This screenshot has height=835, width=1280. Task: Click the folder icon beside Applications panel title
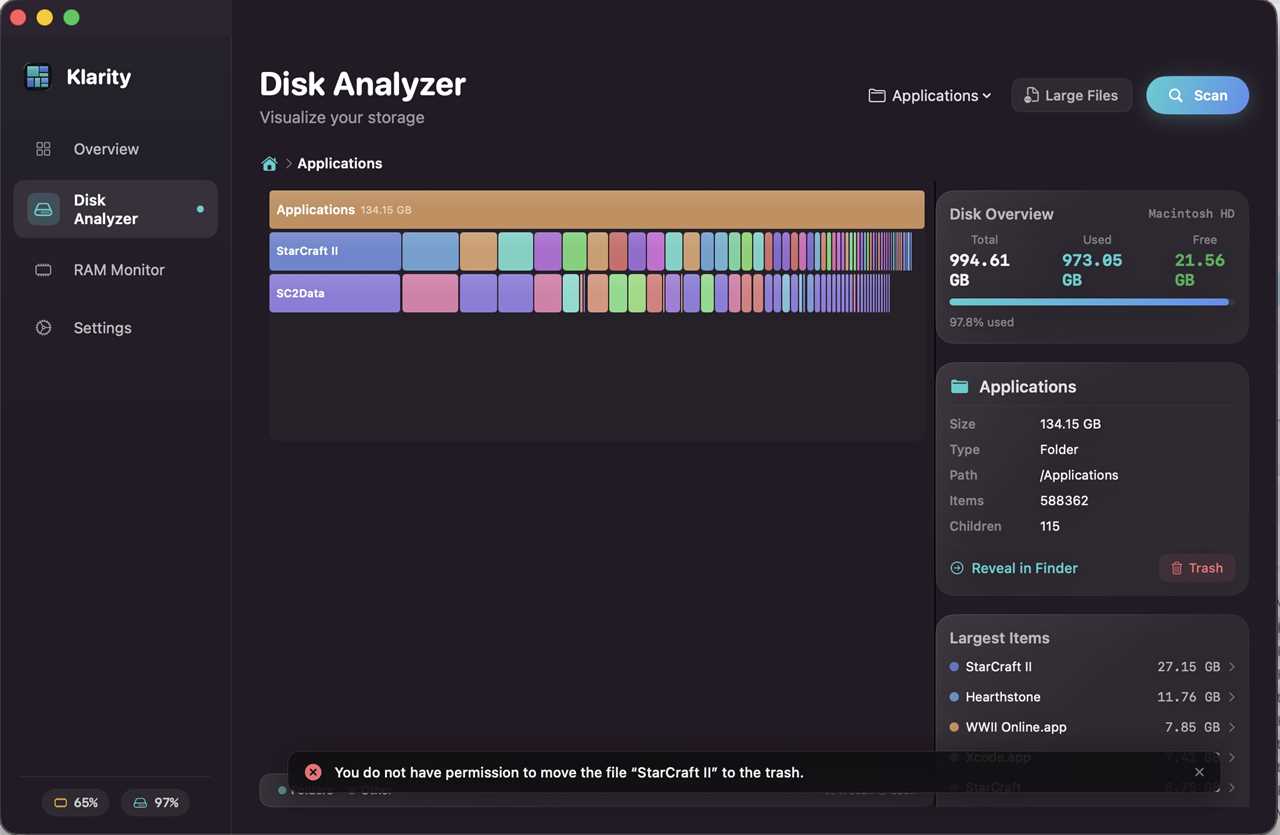tap(959, 386)
